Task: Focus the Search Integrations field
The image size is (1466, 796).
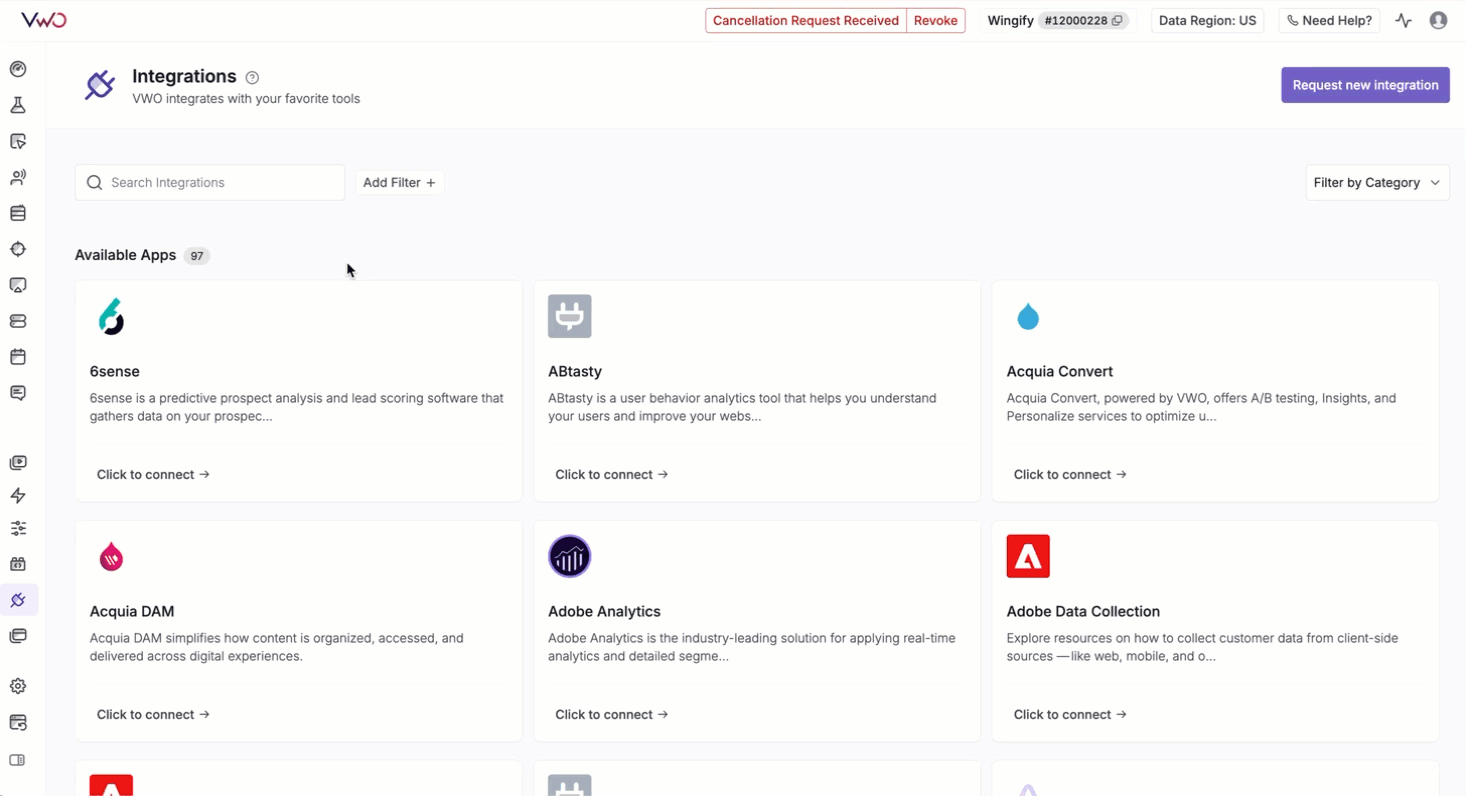Action: tap(210, 183)
